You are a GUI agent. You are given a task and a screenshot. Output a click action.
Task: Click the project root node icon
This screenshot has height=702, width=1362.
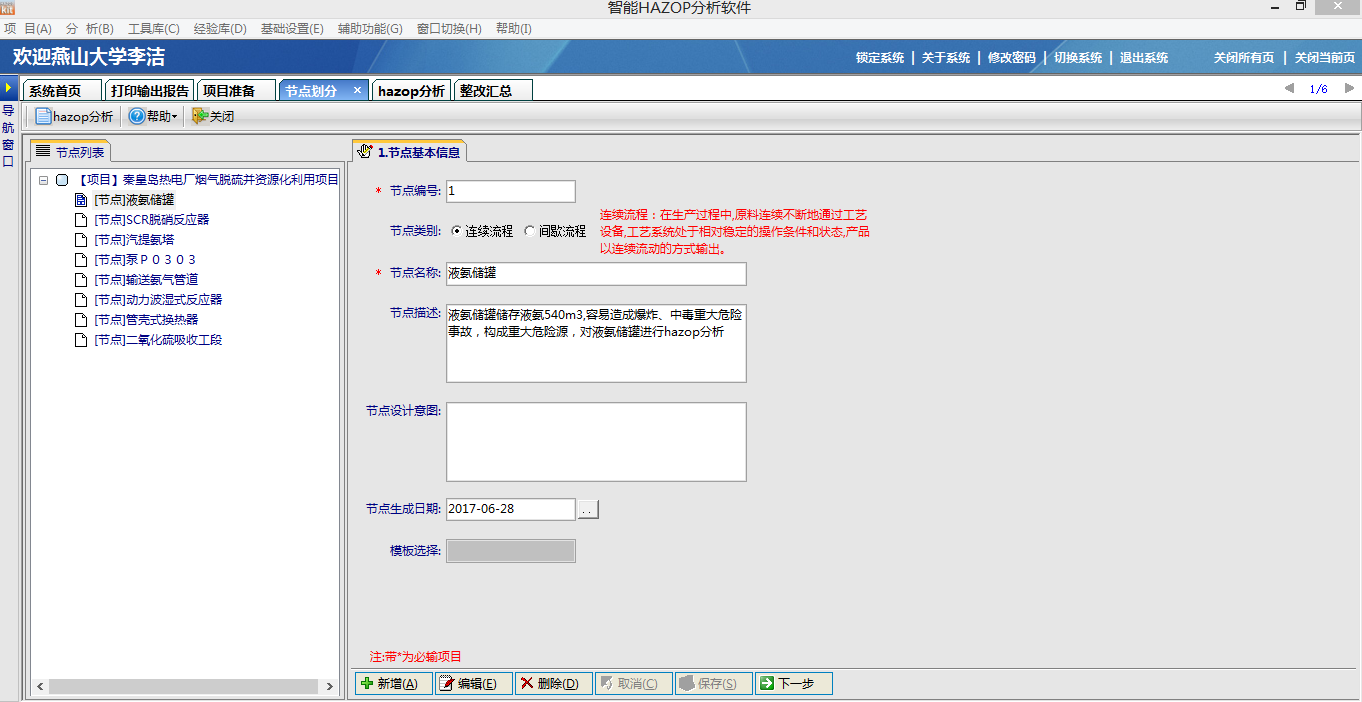point(62,180)
